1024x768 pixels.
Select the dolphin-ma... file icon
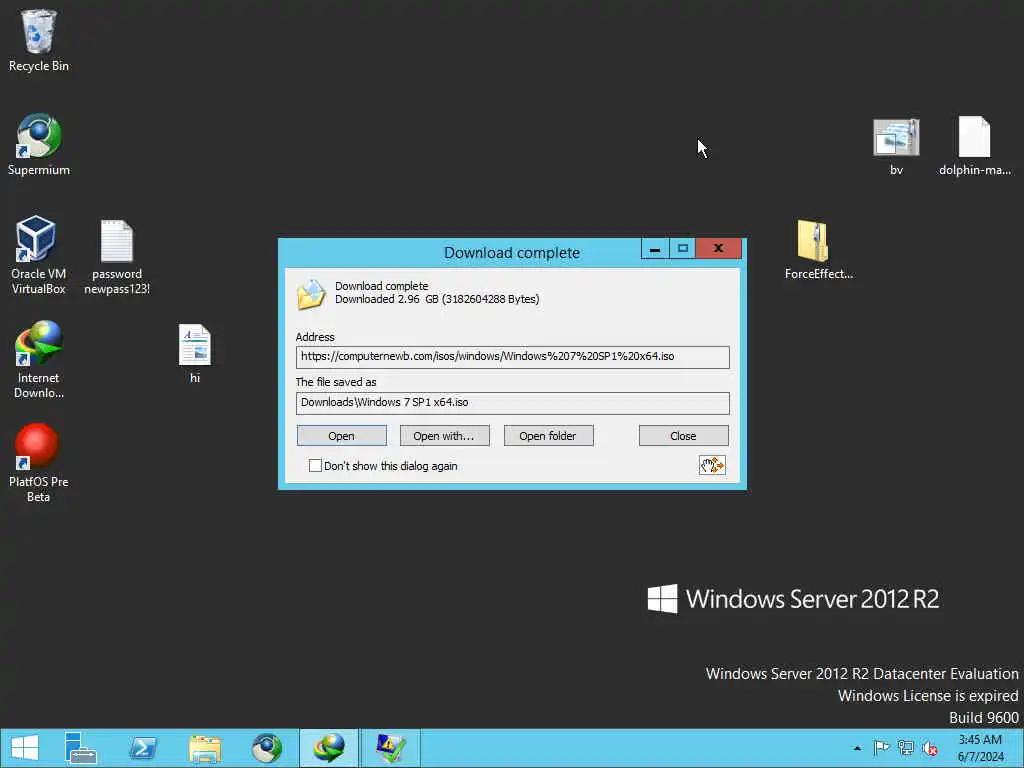tap(974, 146)
